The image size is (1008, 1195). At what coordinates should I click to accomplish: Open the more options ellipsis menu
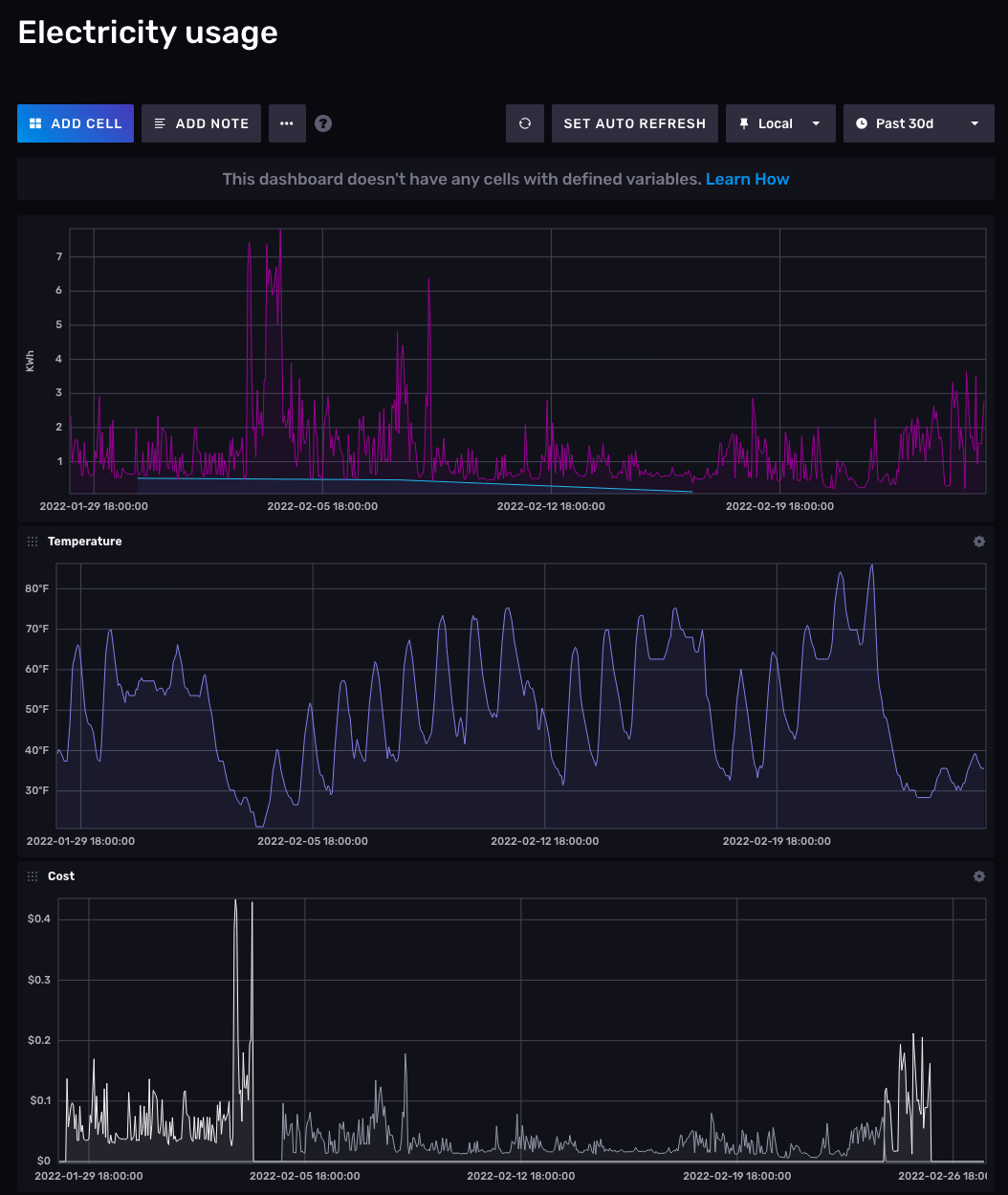point(287,123)
